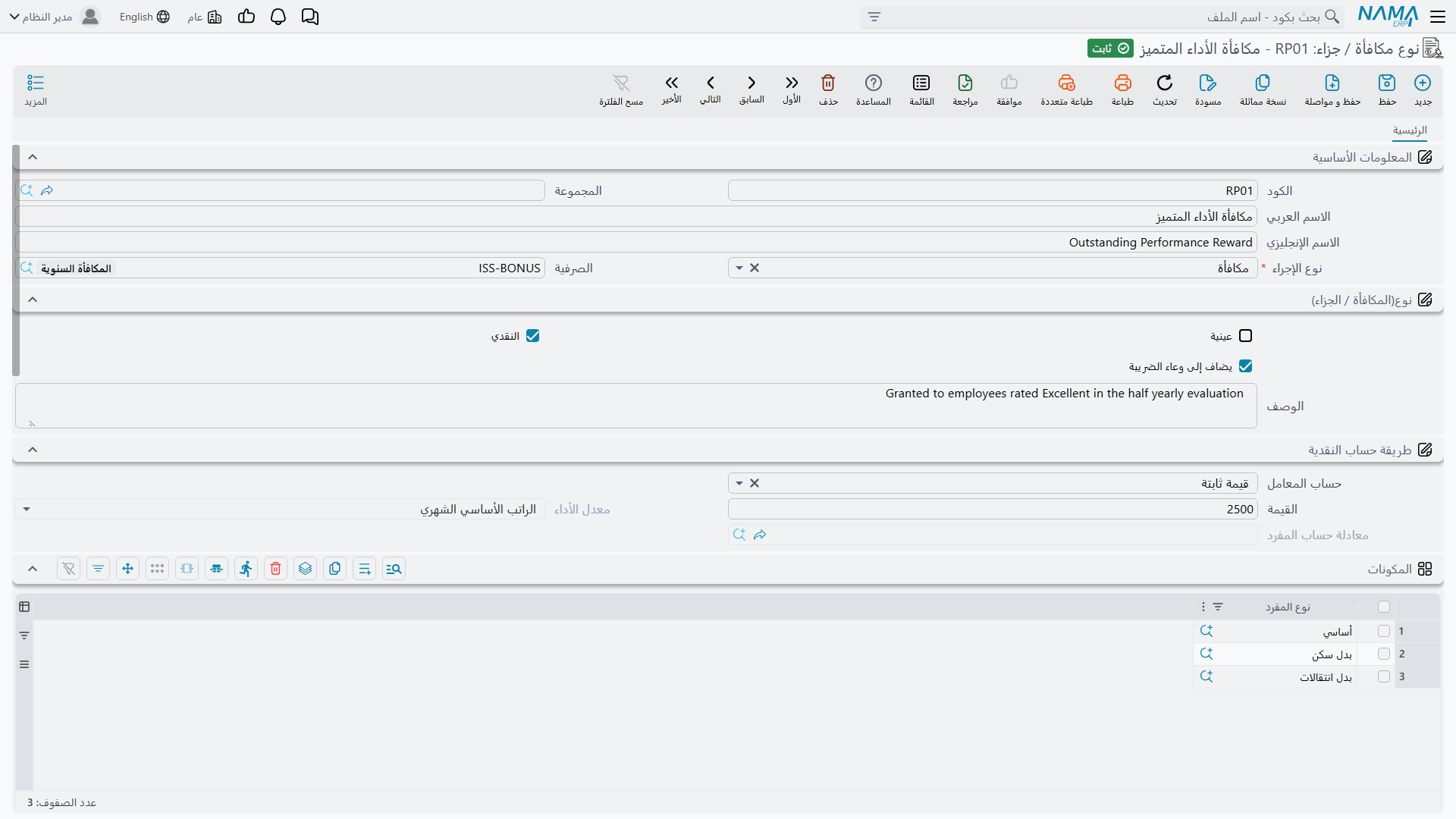Collapse the طريقة حساب النقدية section

33,450
